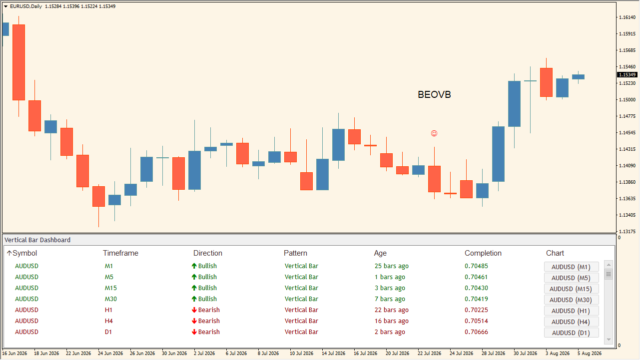Screen dimensions: 640x360
Task: Click the bullish arrow in the M15 row
Action: pos(194,288)
